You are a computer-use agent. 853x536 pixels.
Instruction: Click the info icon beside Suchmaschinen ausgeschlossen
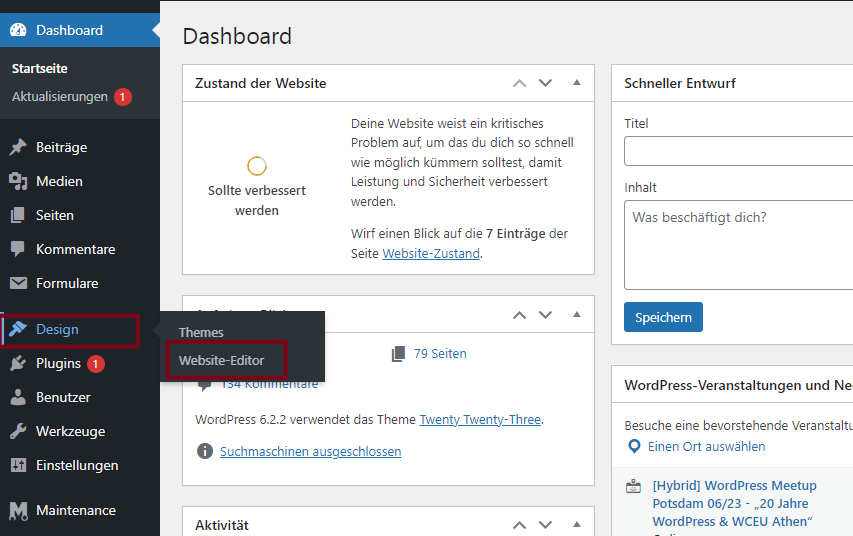point(205,451)
